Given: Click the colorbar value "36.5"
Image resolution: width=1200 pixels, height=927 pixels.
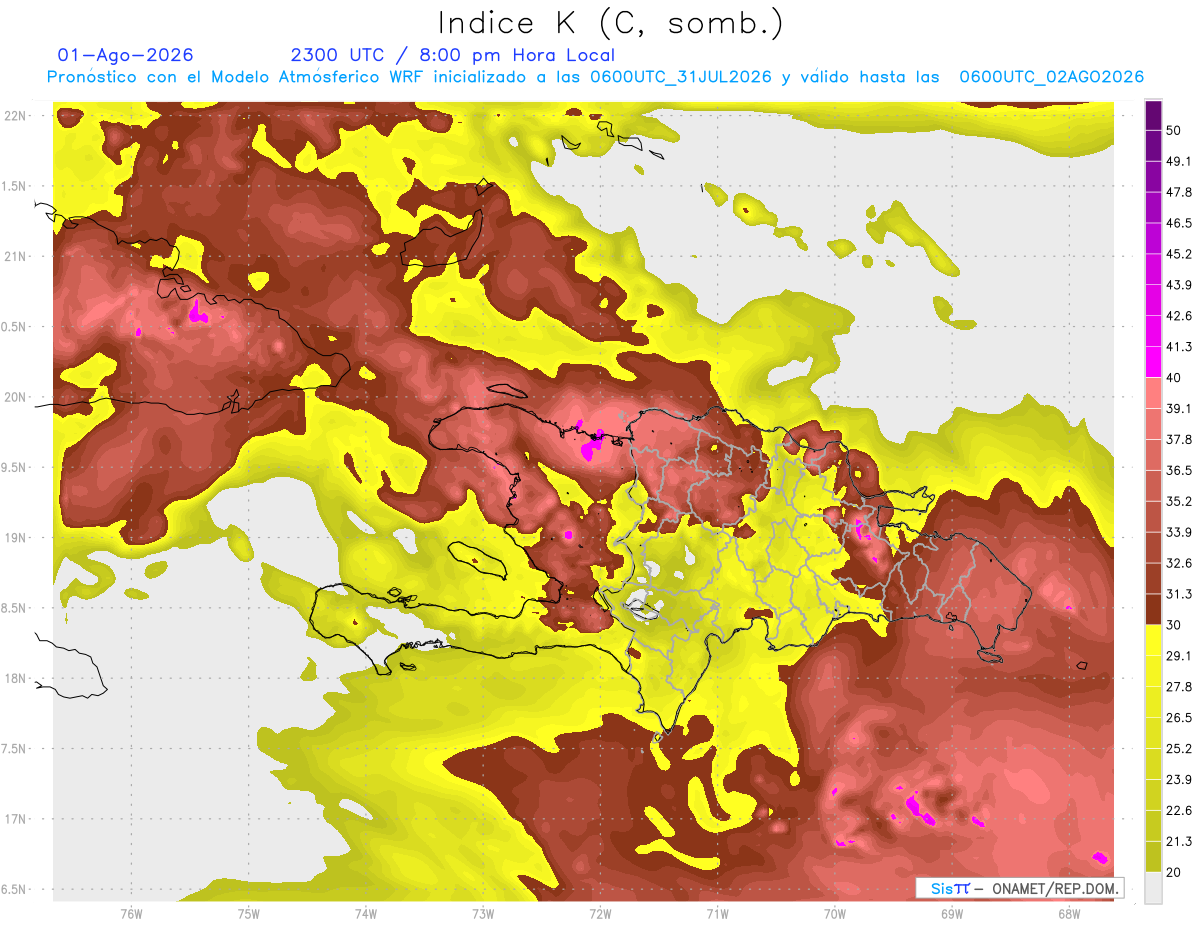Looking at the screenshot, I should point(1178,470).
